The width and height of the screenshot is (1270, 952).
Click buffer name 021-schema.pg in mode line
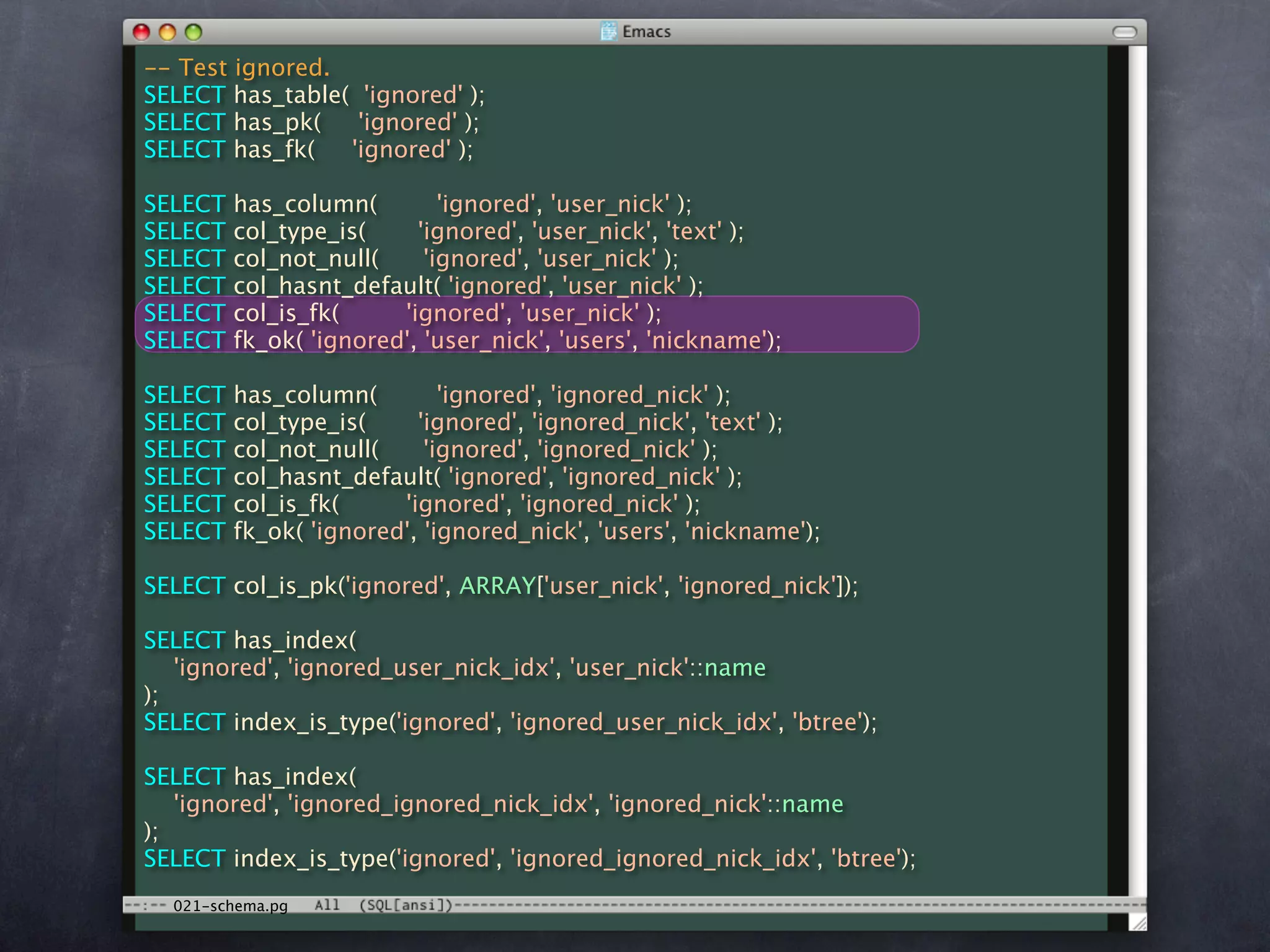[230, 906]
